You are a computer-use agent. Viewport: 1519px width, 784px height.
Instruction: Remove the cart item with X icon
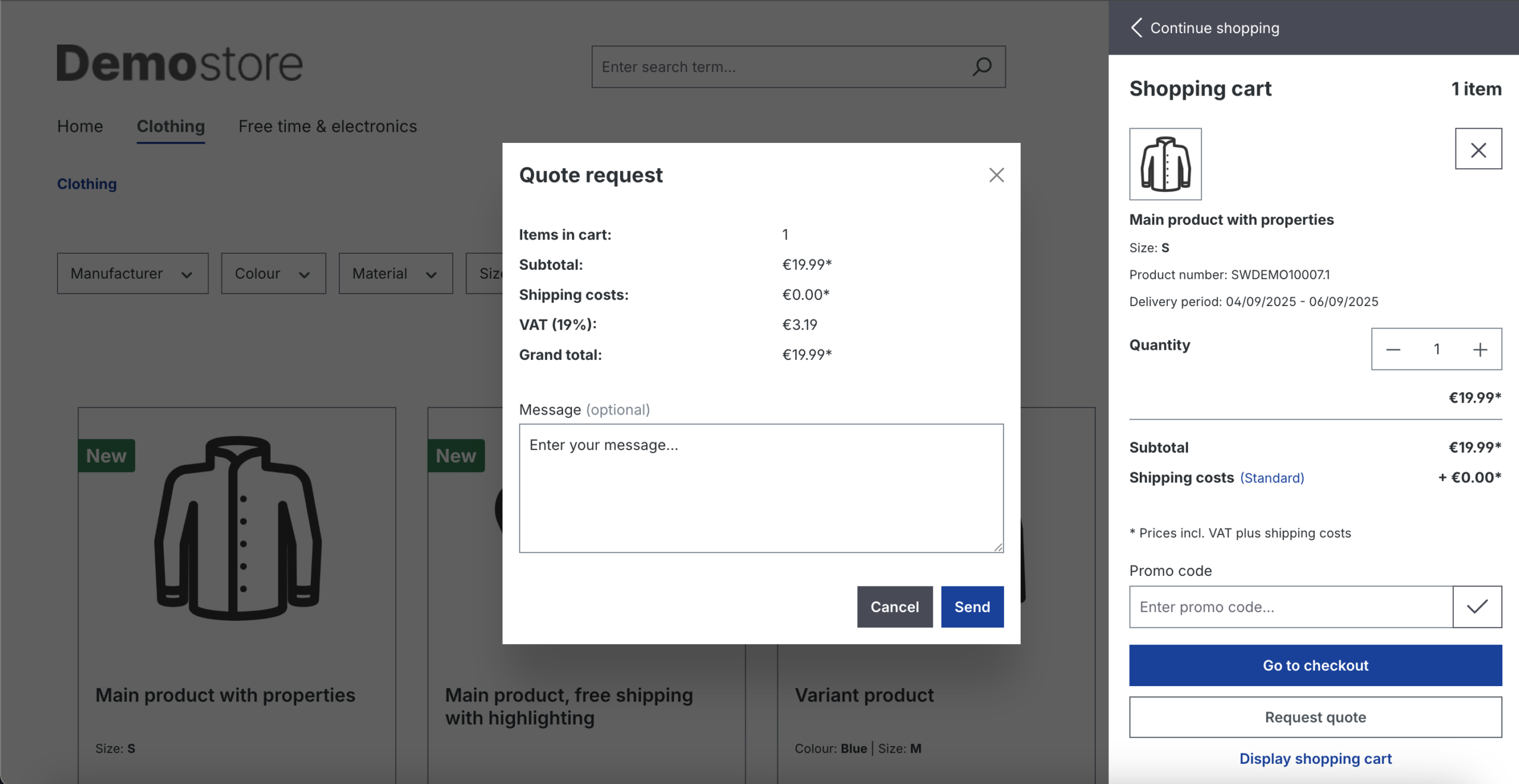(1478, 149)
